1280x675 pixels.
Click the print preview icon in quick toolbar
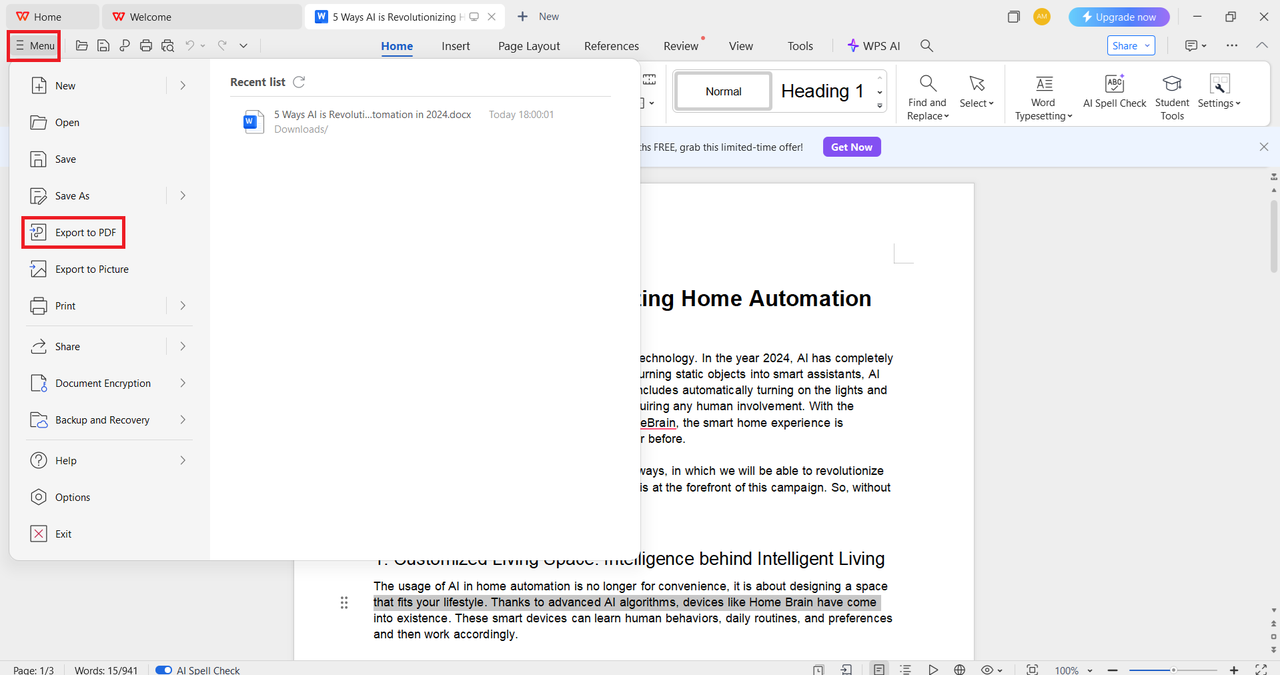point(167,46)
